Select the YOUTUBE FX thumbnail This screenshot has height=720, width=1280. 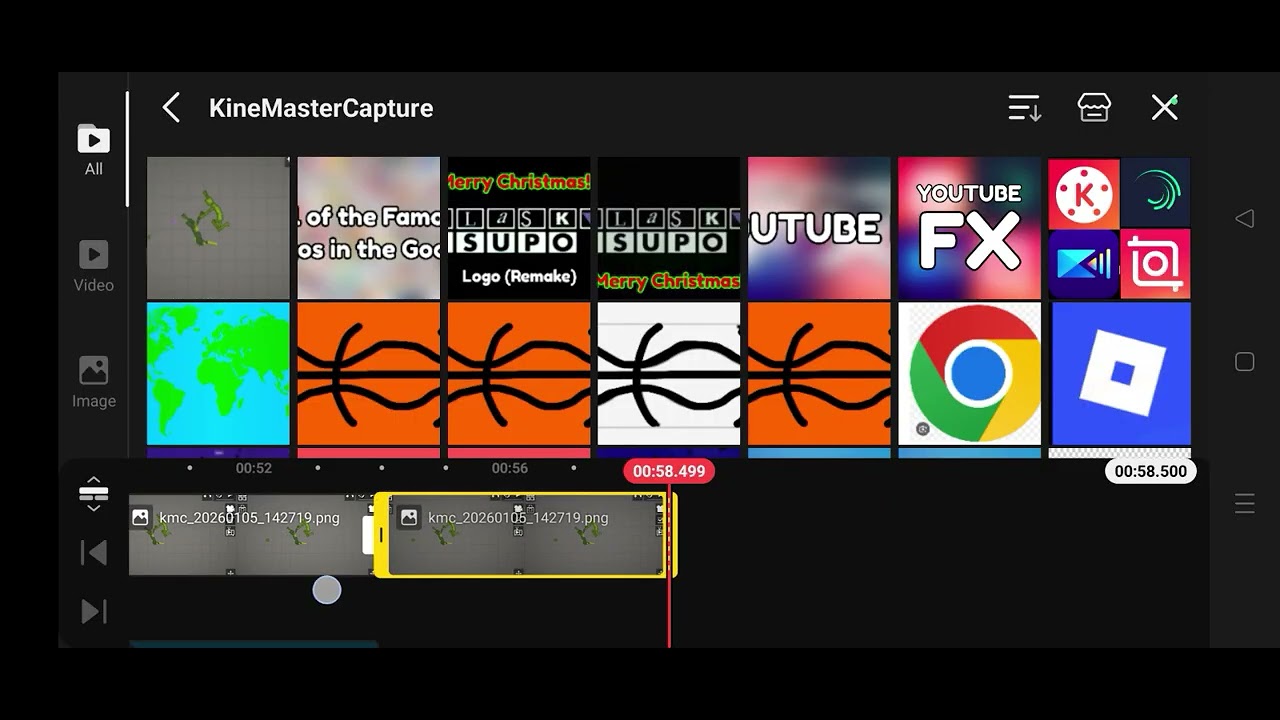coord(969,228)
